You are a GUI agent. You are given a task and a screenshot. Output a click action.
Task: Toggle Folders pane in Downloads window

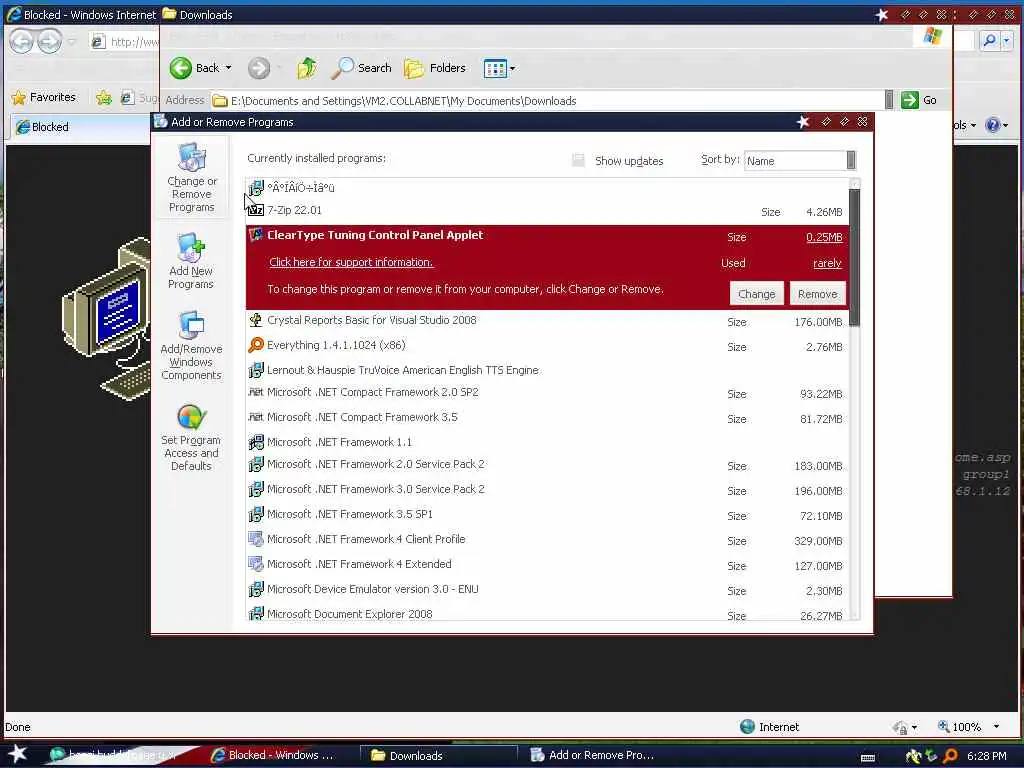[x=435, y=68]
